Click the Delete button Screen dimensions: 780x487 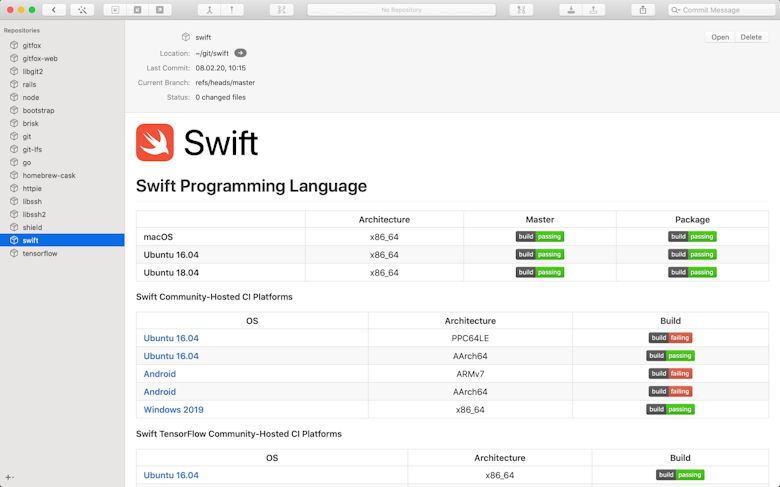click(x=751, y=37)
